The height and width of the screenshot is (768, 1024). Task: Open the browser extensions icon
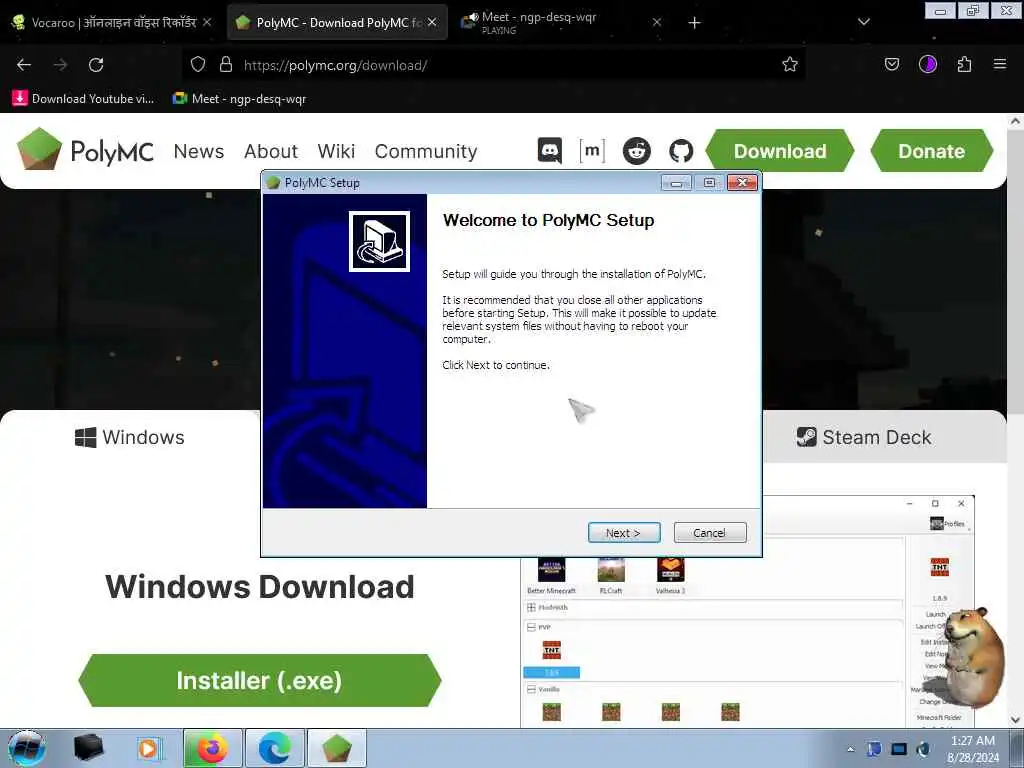(964, 65)
